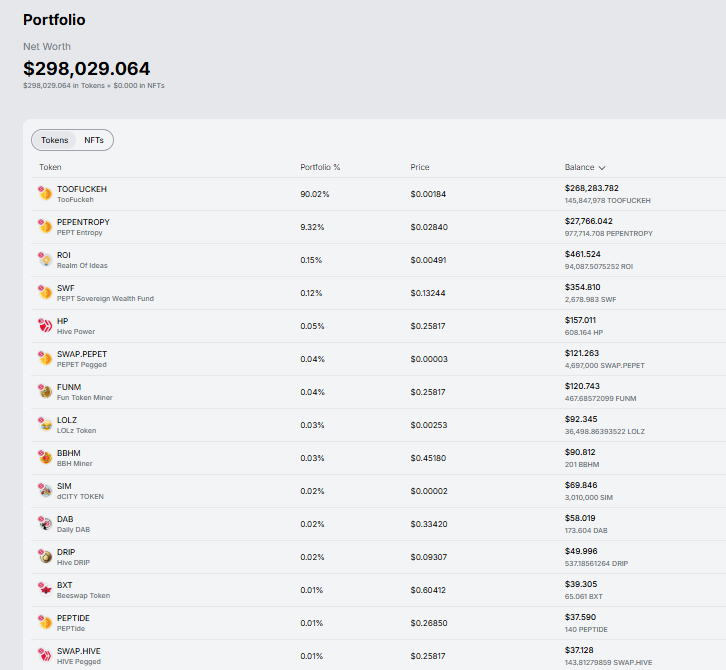Click the PEPT Sovereign Wealth Fund subtitle
726x670 pixels.
105,299
